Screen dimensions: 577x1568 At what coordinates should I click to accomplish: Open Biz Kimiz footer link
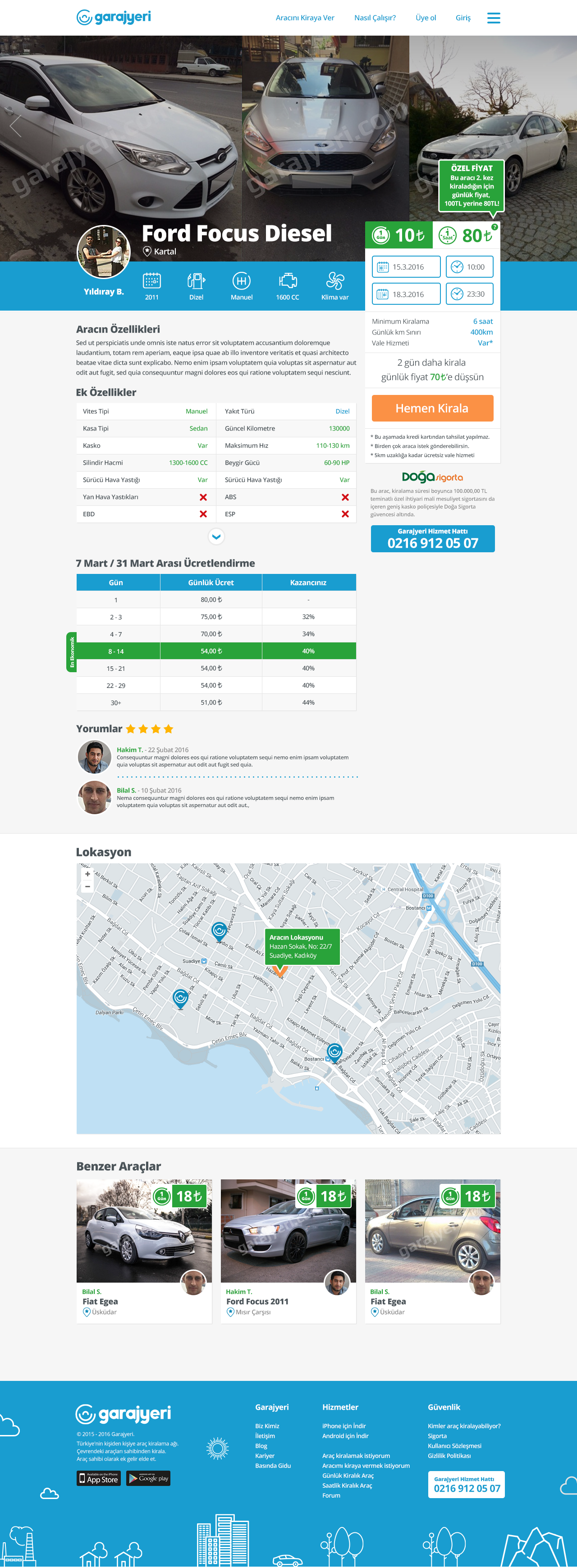(267, 1426)
